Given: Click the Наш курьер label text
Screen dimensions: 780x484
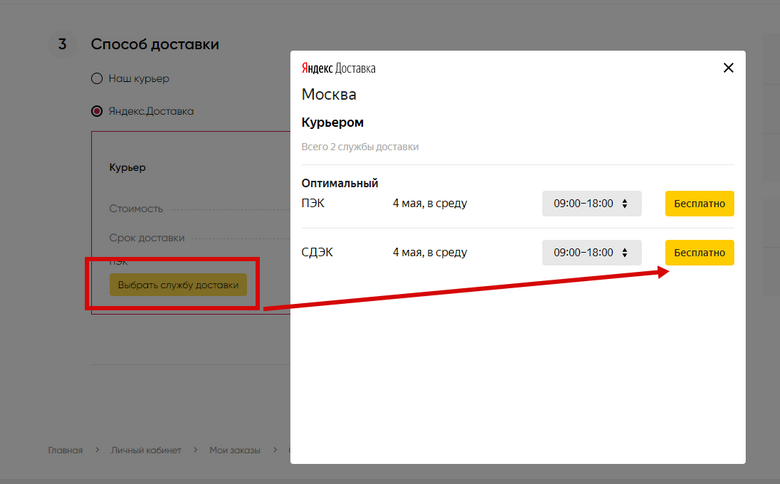Looking at the screenshot, I should [x=139, y=79].
